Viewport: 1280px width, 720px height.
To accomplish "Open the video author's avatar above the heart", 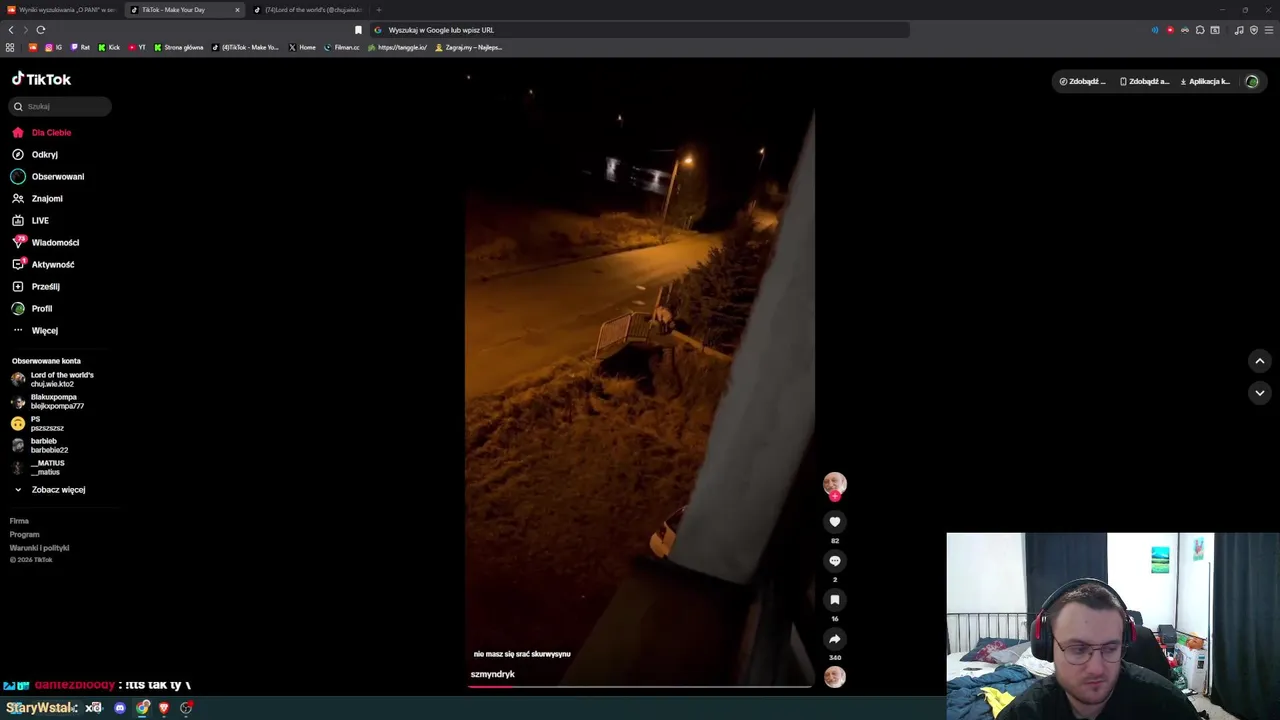I will [x=835, y=484].
